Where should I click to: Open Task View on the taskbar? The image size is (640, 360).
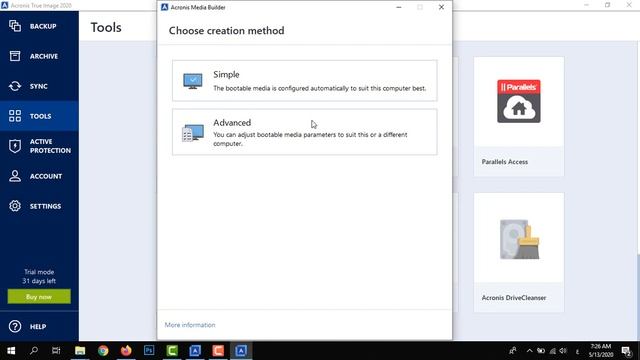[56, 351]
